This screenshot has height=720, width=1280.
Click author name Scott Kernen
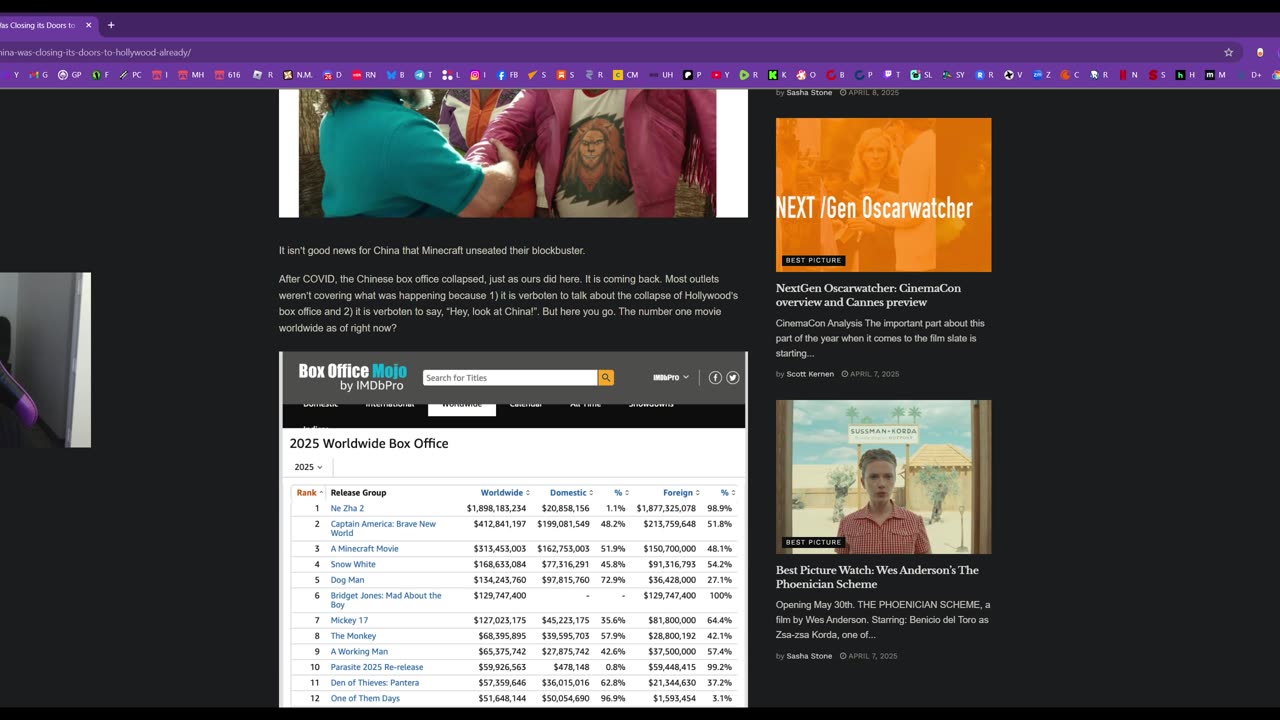click(810, 374)
